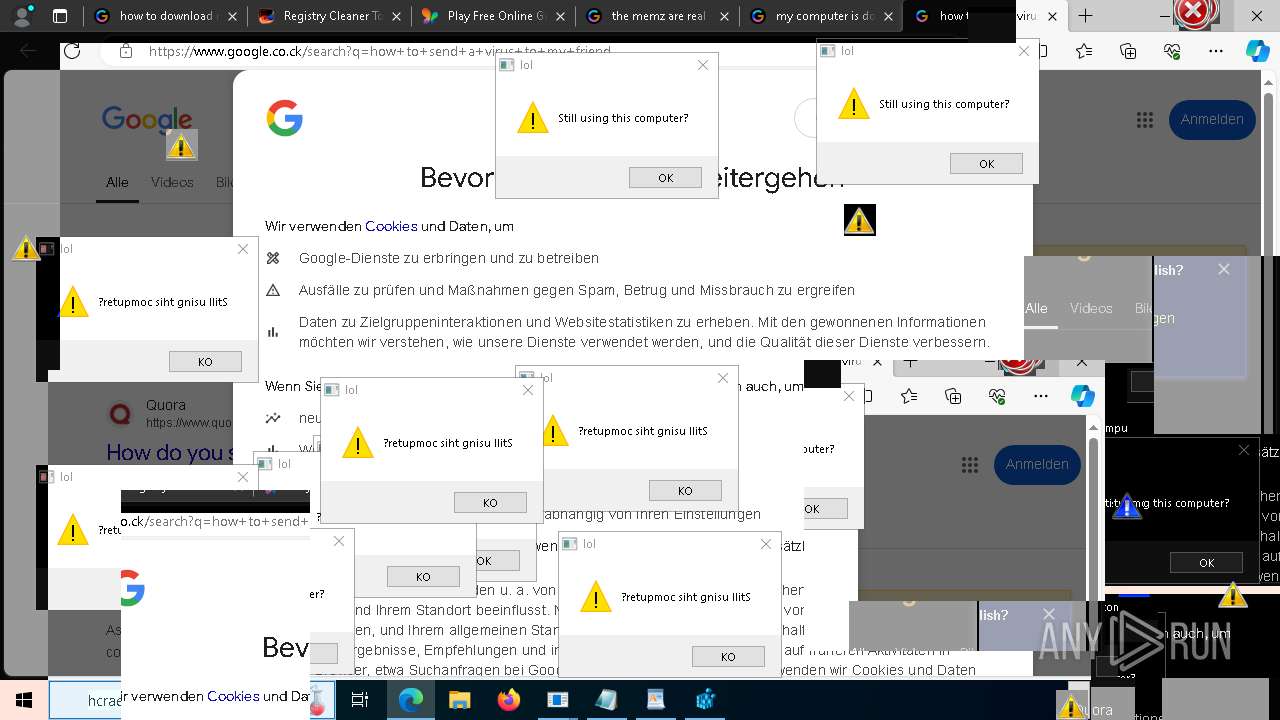Open Google apps grid beside top Anmelden button
Image resolution: width=1280 pixels, height=720 pixels.
(x=1145, y=119)
